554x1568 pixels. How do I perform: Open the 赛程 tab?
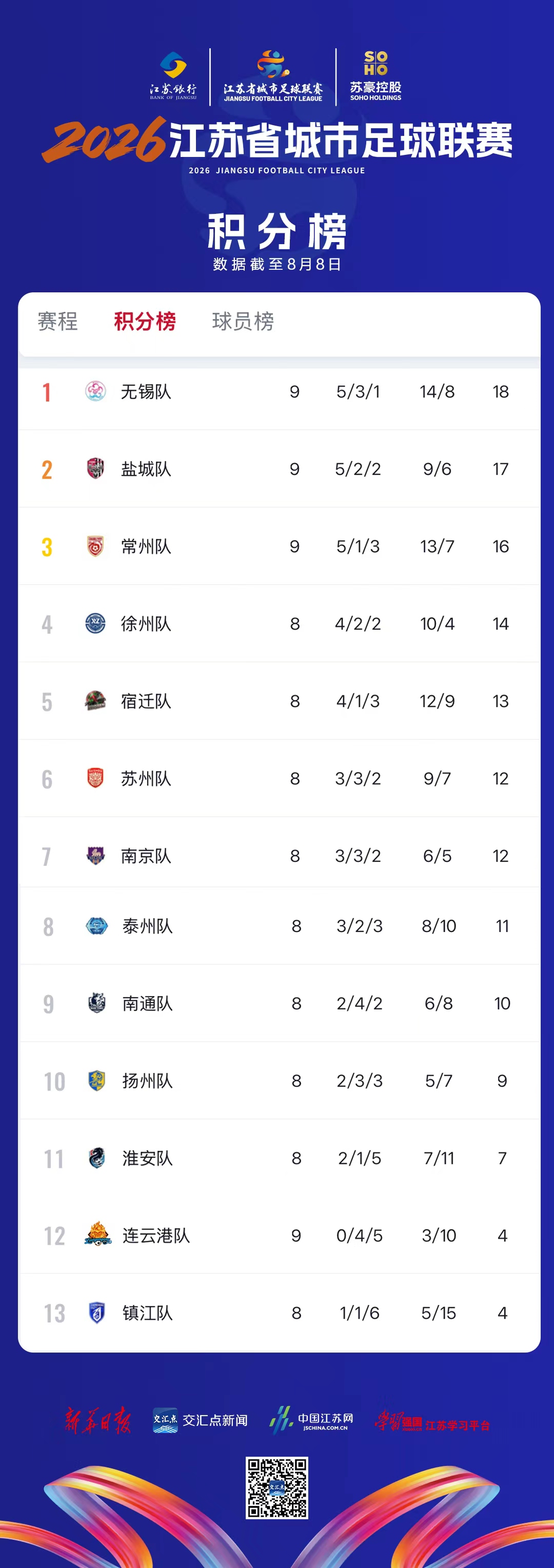pos(58,322)
